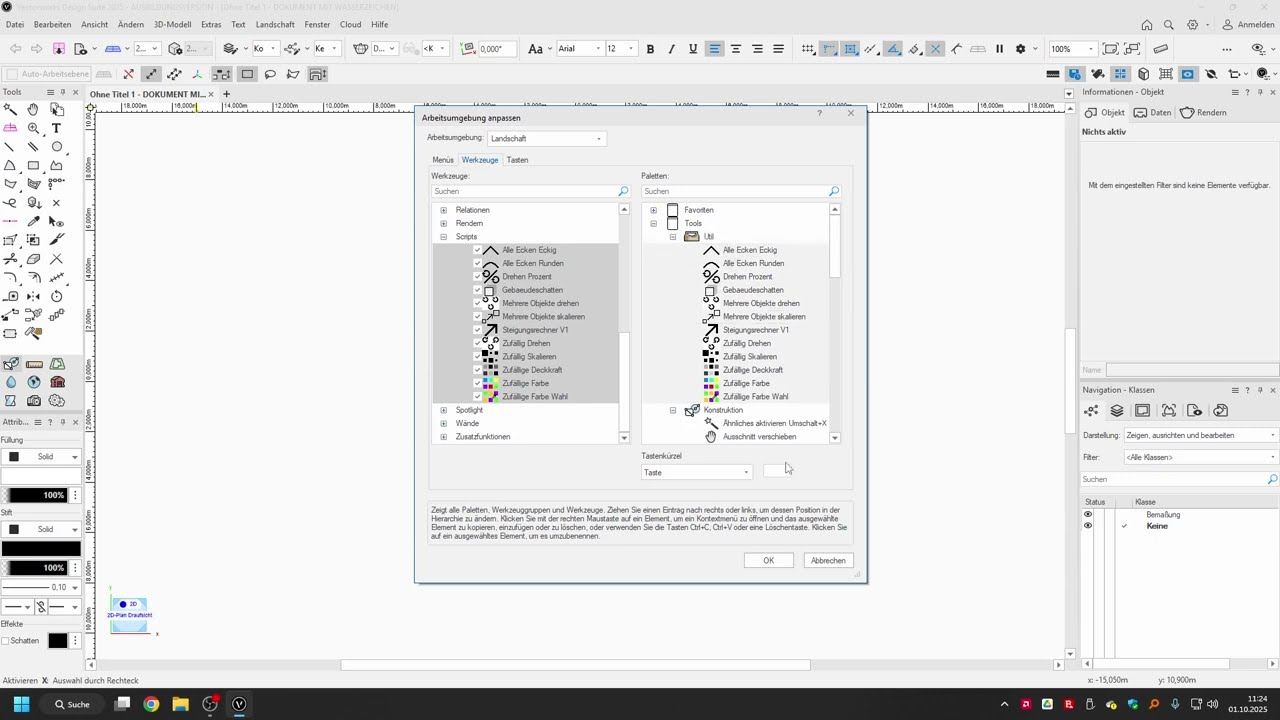Open the Extras menu

[x=211, y=24]
